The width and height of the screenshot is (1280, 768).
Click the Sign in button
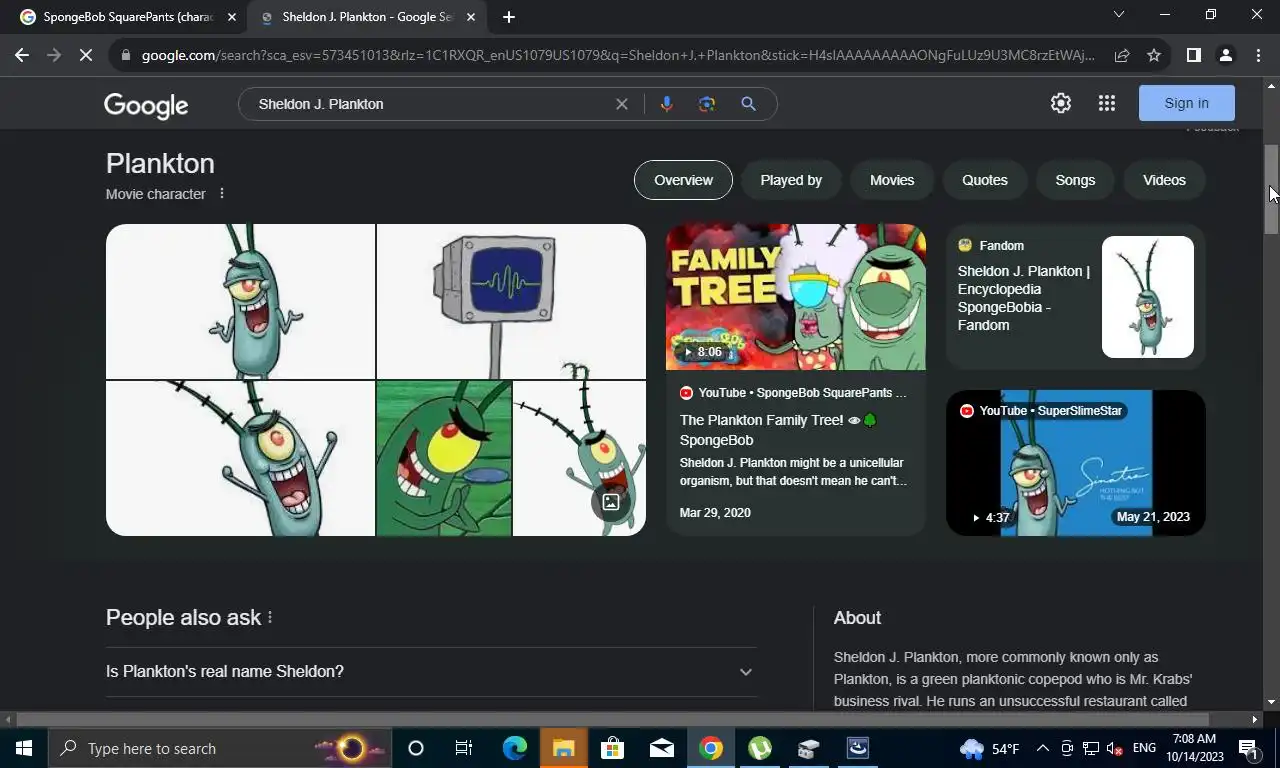click(1187, 103)
